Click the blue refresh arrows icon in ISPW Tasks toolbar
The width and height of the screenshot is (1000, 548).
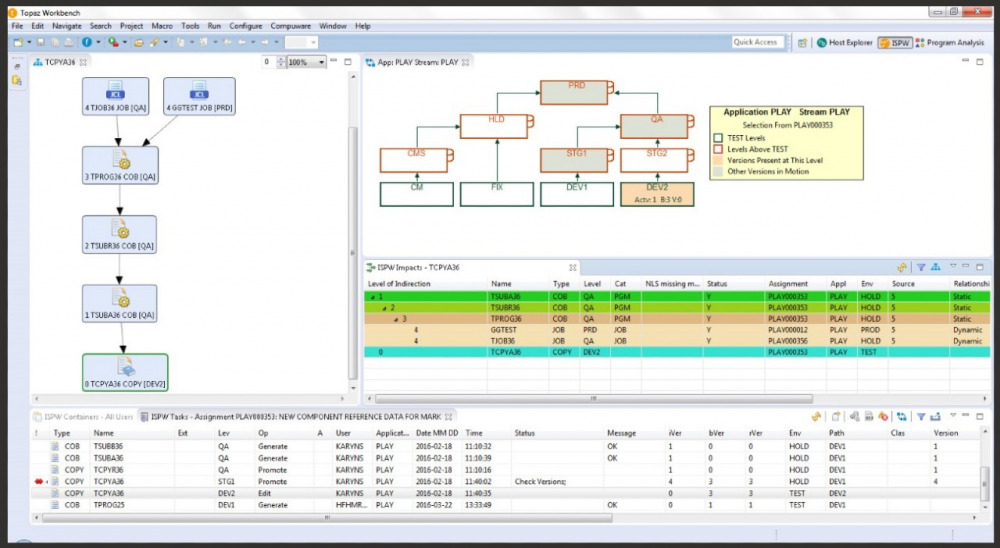[x=901, y=417]
